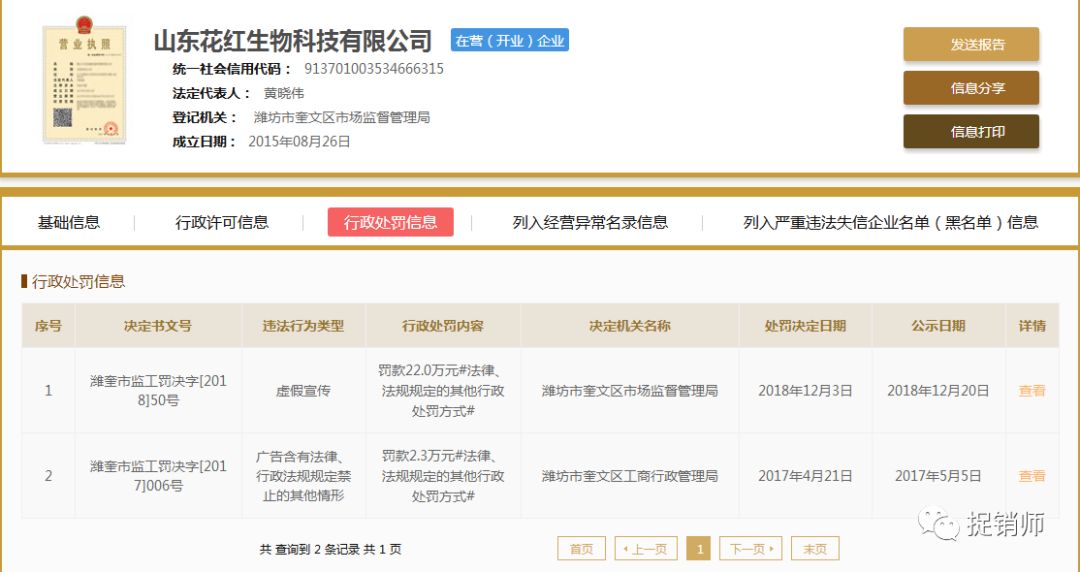
Task: Click the 详情 column header
Action: [x=1032, y=326]
